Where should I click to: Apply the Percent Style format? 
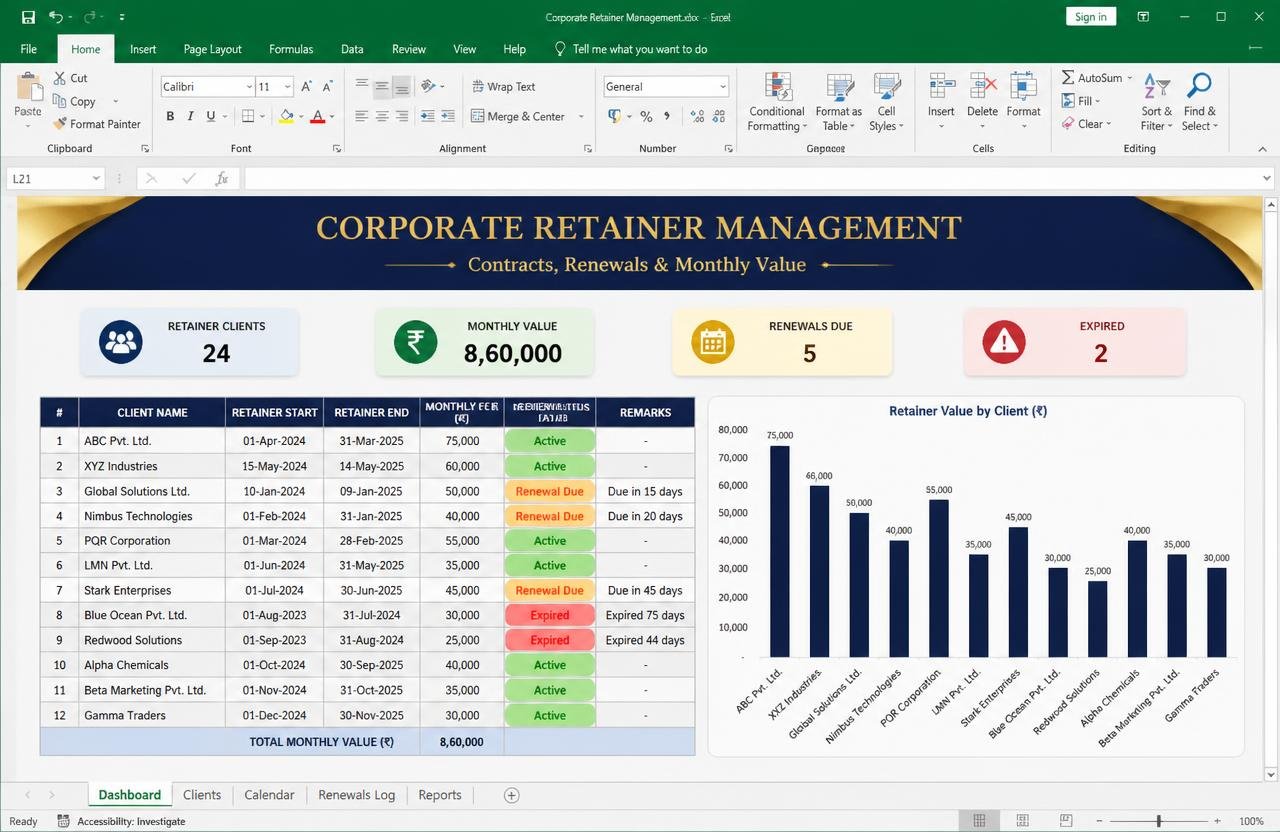point(646,116)
